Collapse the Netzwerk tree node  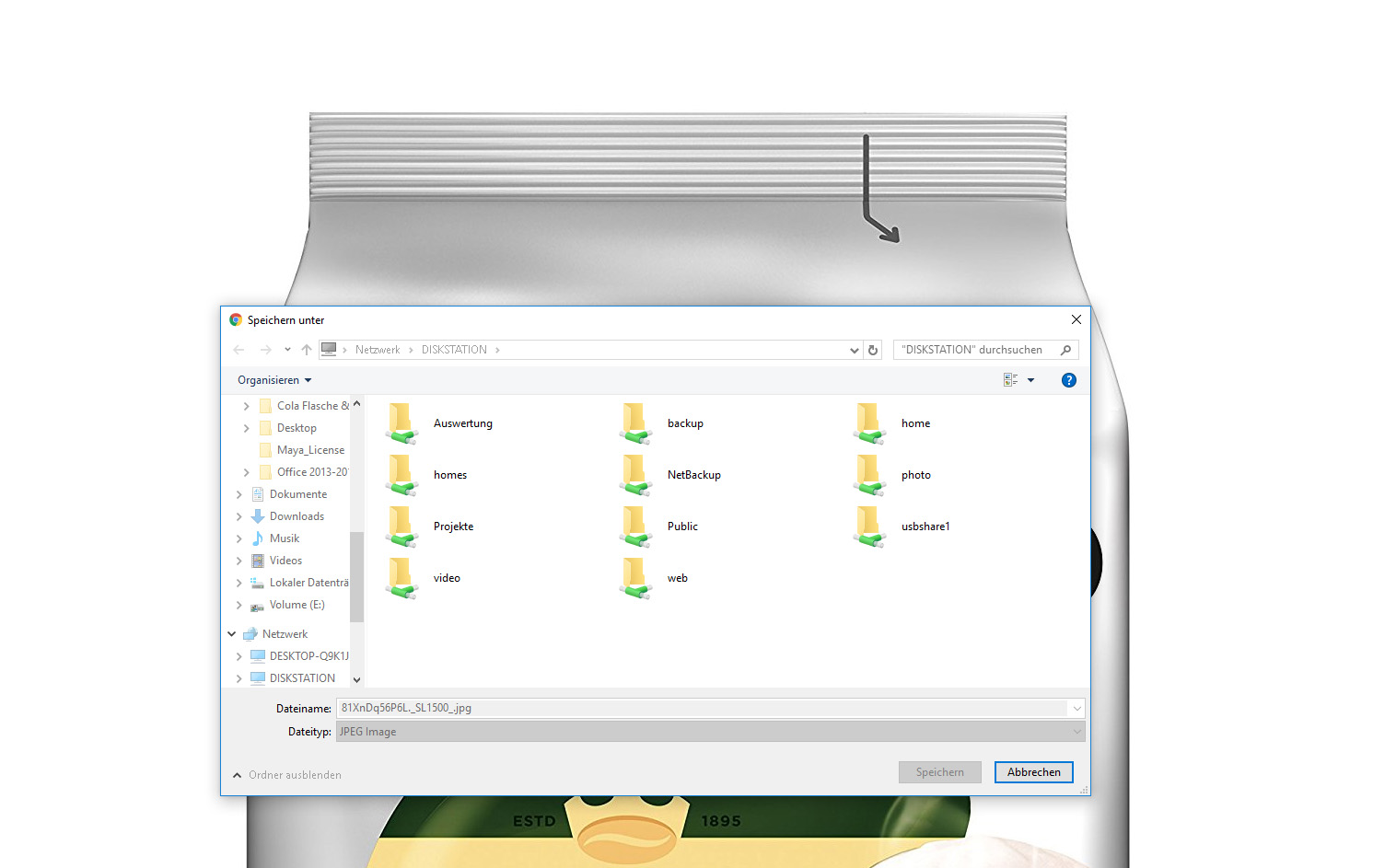231,634
